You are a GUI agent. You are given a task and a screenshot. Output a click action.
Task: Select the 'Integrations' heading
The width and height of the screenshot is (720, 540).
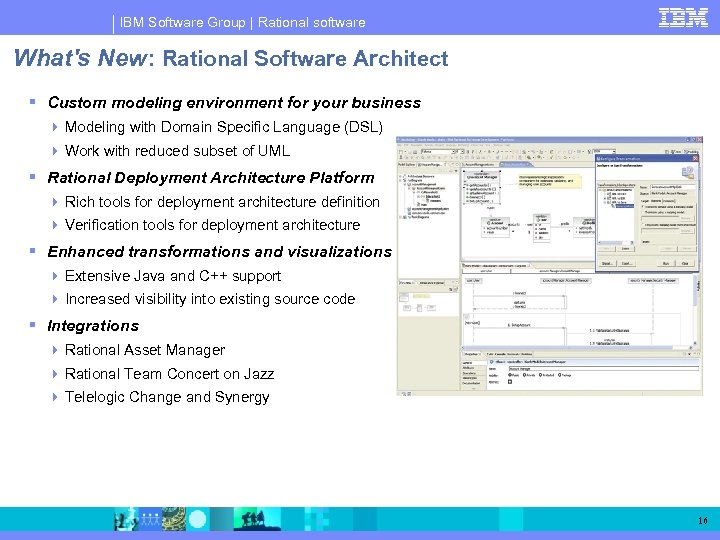coord(93,326)
